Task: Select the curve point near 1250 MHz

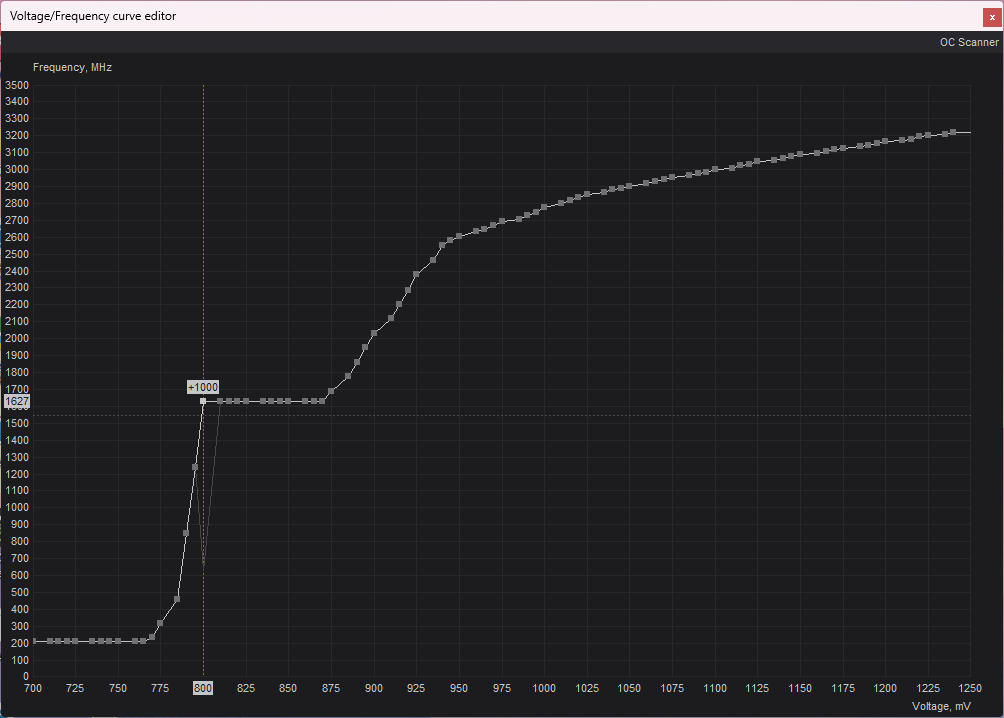Action: coord(195,467)
